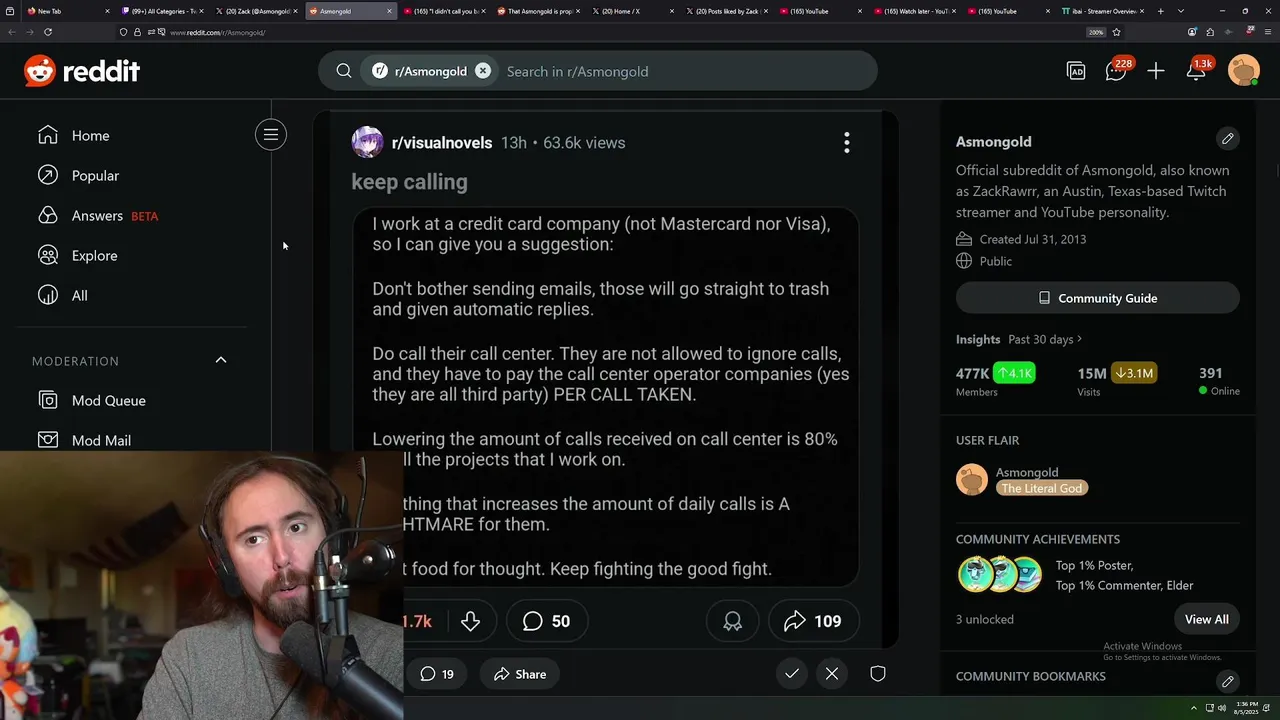Viewport: 1280px width, 720px height.
Task: Open the three-dot menu on the r/visualnovels post
Action: tap(847, 143)
